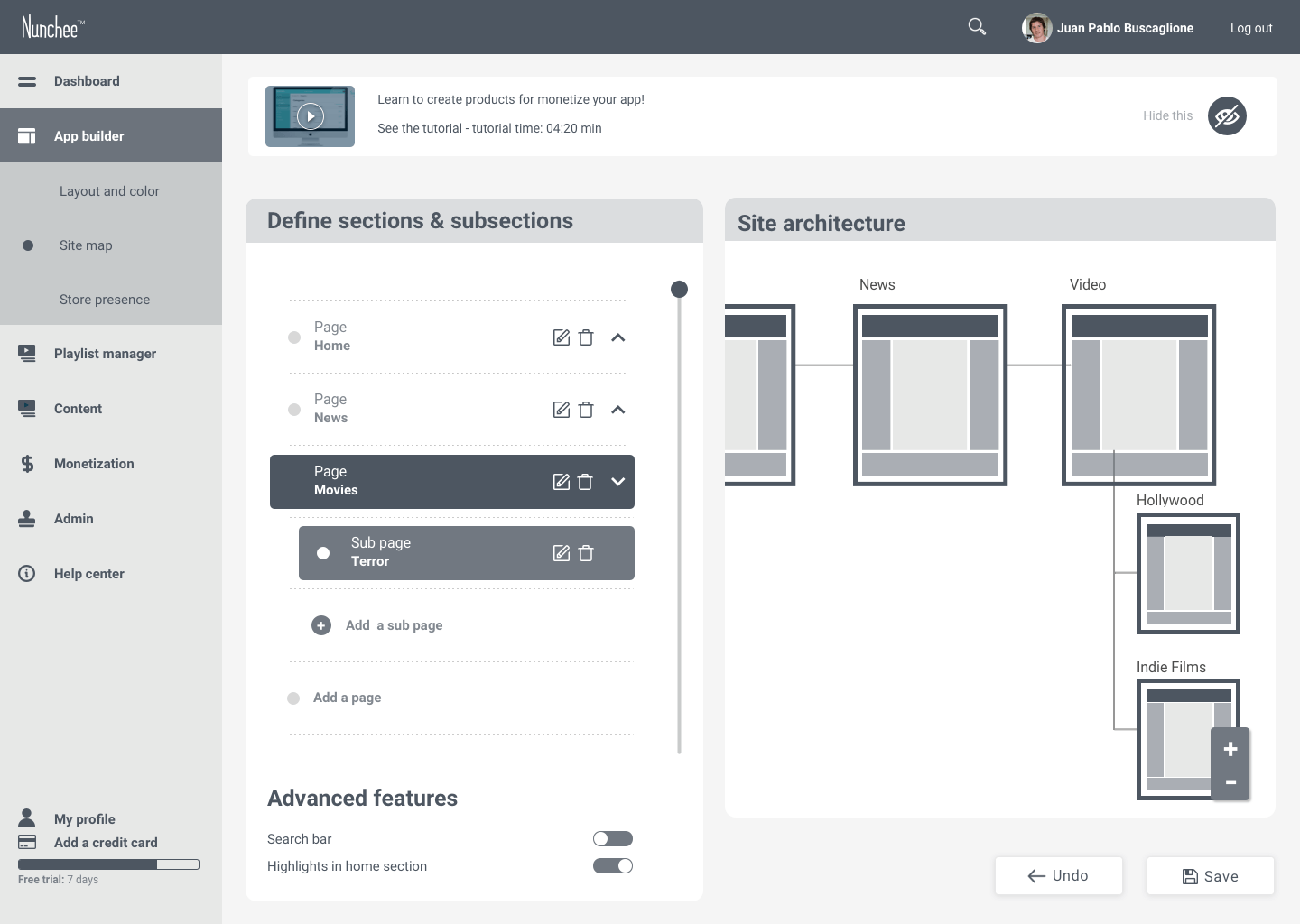Zoom in on site architecture
Viewport: 1300px width, 924px height.
click(1230, 749)
